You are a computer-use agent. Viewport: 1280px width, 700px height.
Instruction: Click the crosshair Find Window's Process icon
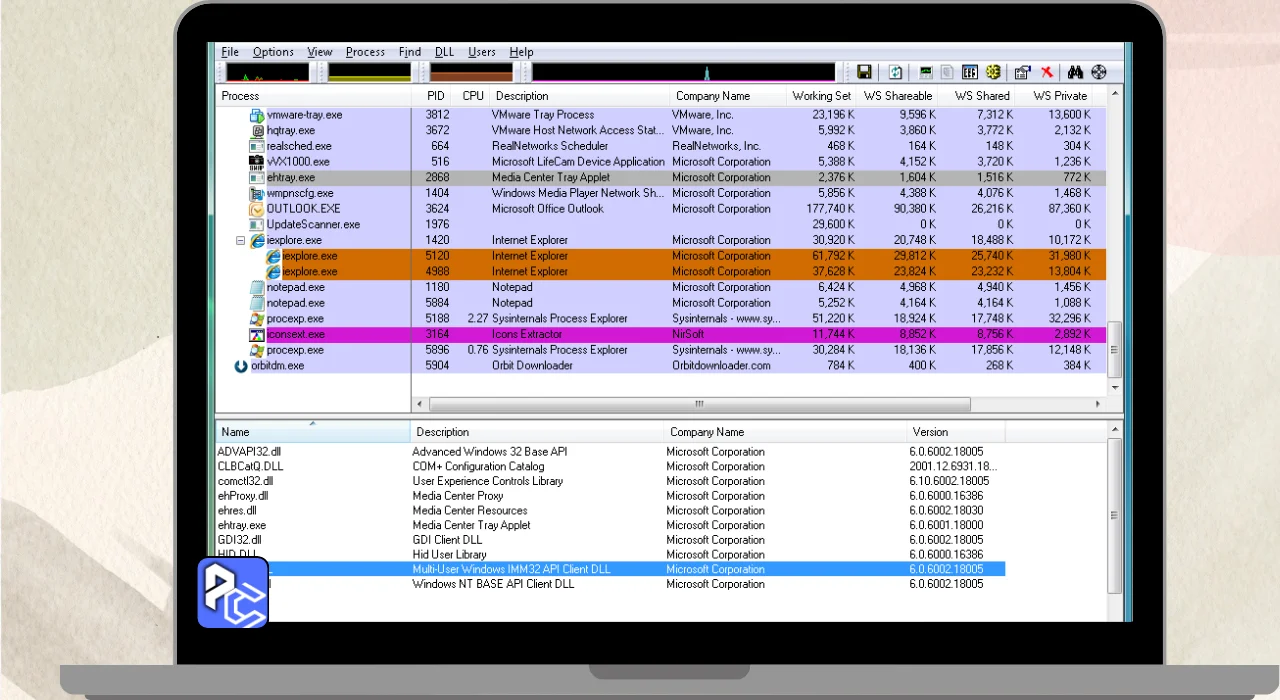[1099, 72]
